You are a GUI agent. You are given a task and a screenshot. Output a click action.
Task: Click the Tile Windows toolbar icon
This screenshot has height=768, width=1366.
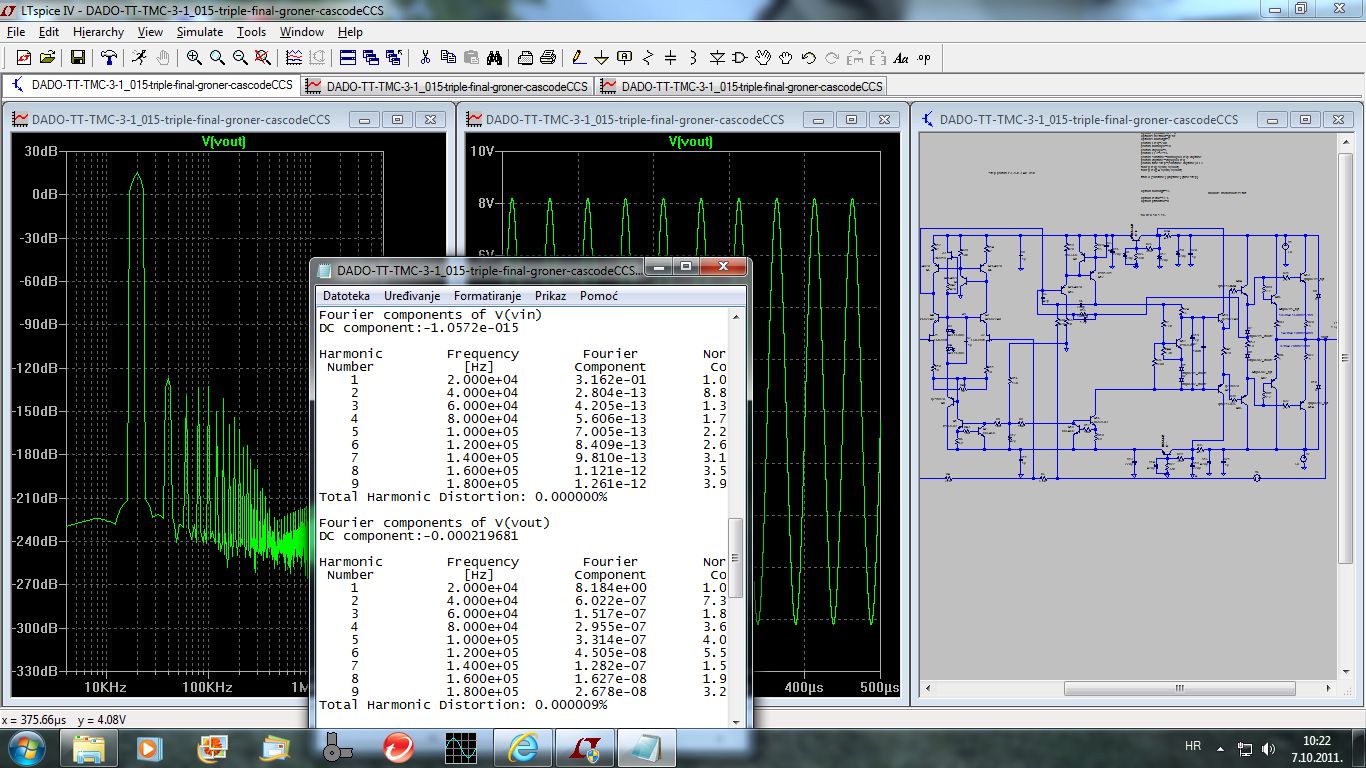pos(348,58)
